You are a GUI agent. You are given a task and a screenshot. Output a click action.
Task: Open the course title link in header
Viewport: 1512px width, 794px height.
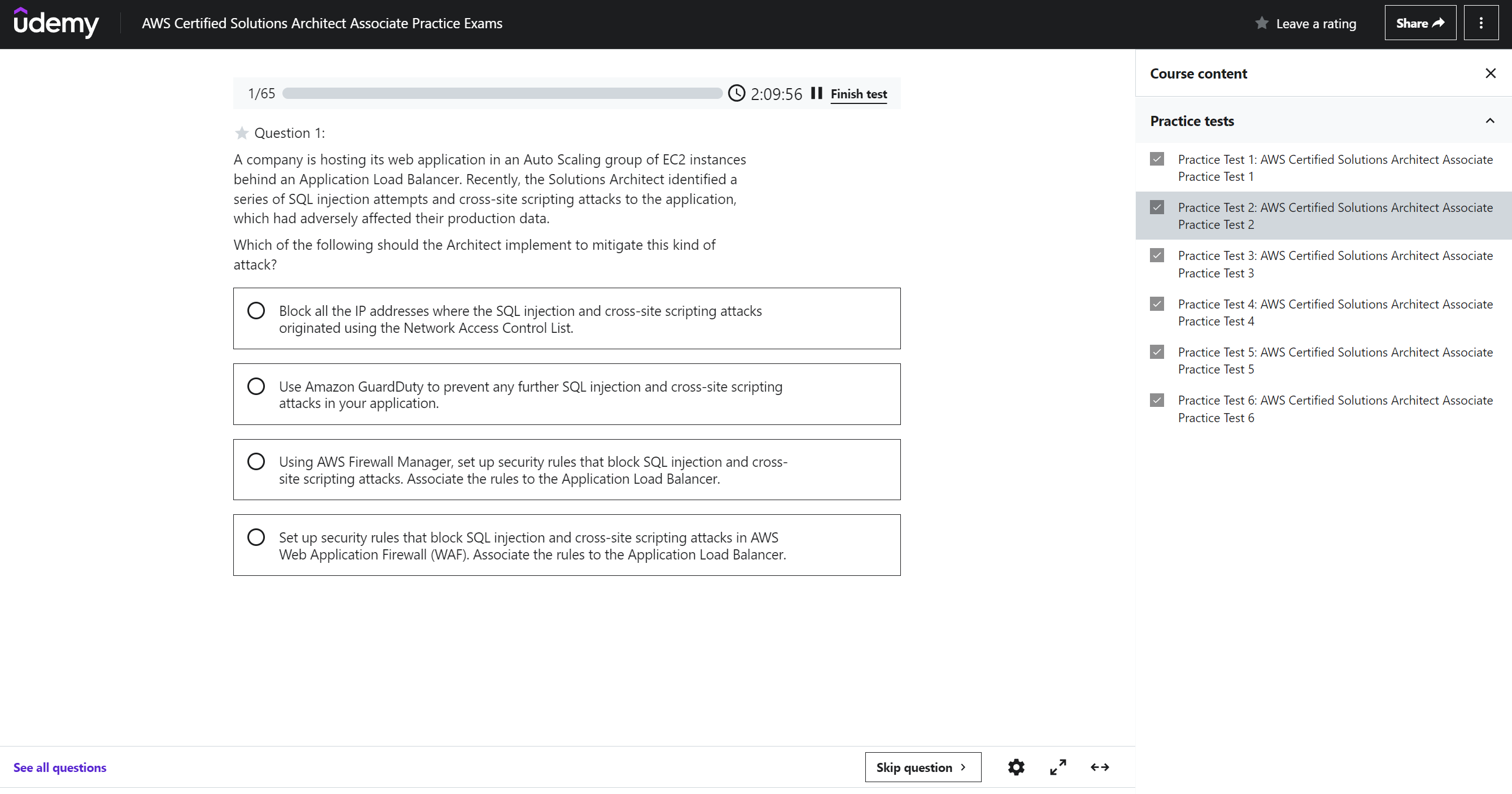pos(323,24)
